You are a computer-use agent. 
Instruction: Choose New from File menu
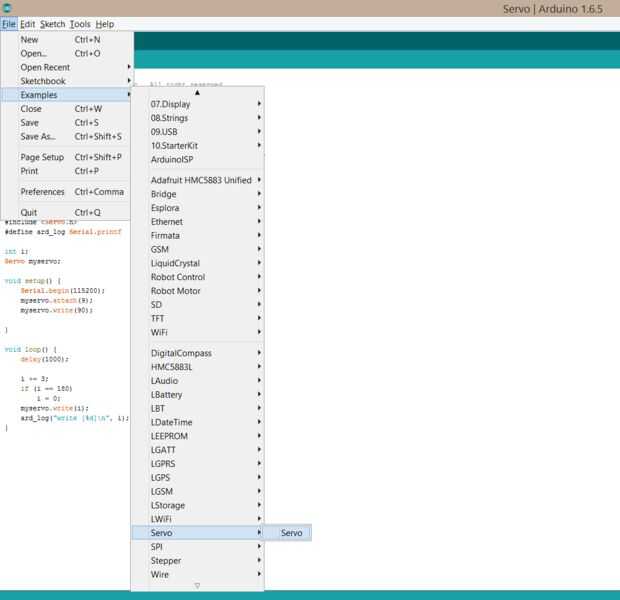tap(66, 40)
